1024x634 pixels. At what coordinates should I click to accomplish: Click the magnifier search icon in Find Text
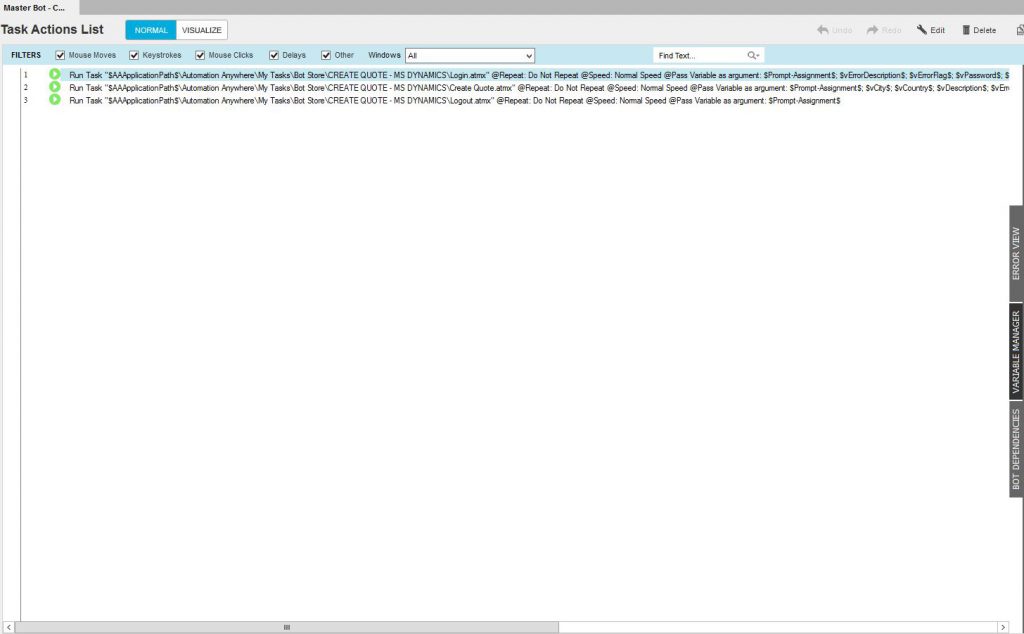(753, 55)
